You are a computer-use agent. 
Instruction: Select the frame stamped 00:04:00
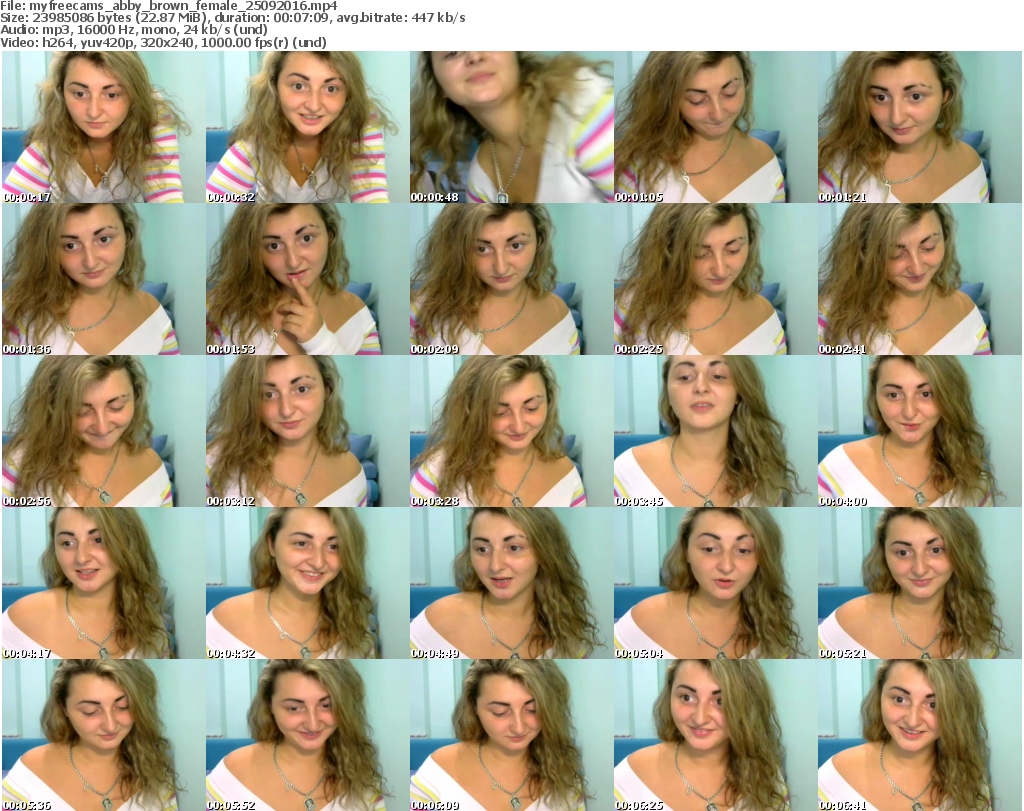920,431
